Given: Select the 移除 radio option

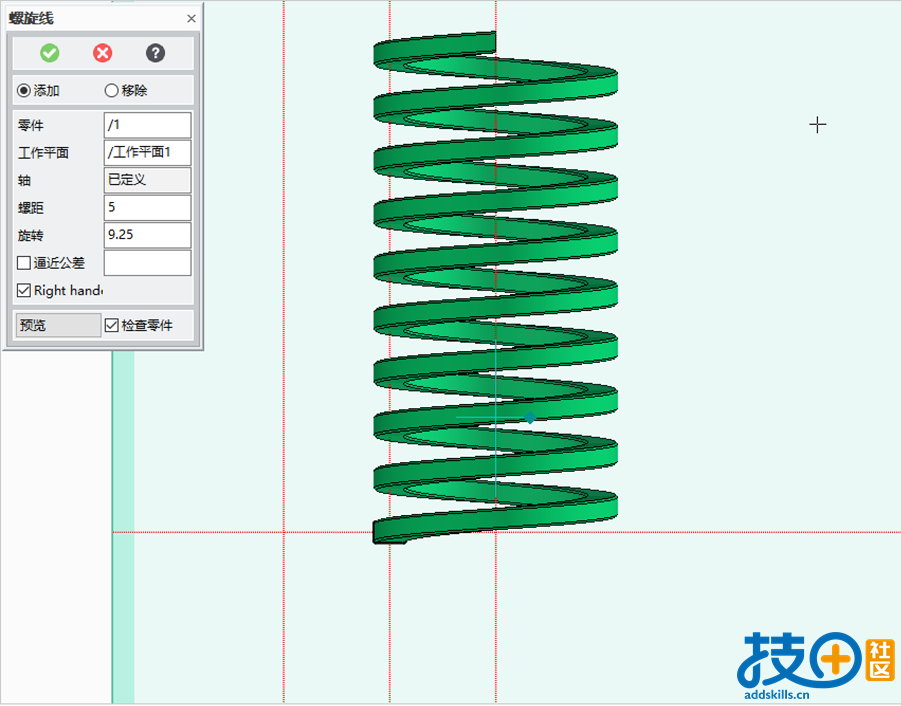Looking at the screenshot, I should (x=111, y=91).
